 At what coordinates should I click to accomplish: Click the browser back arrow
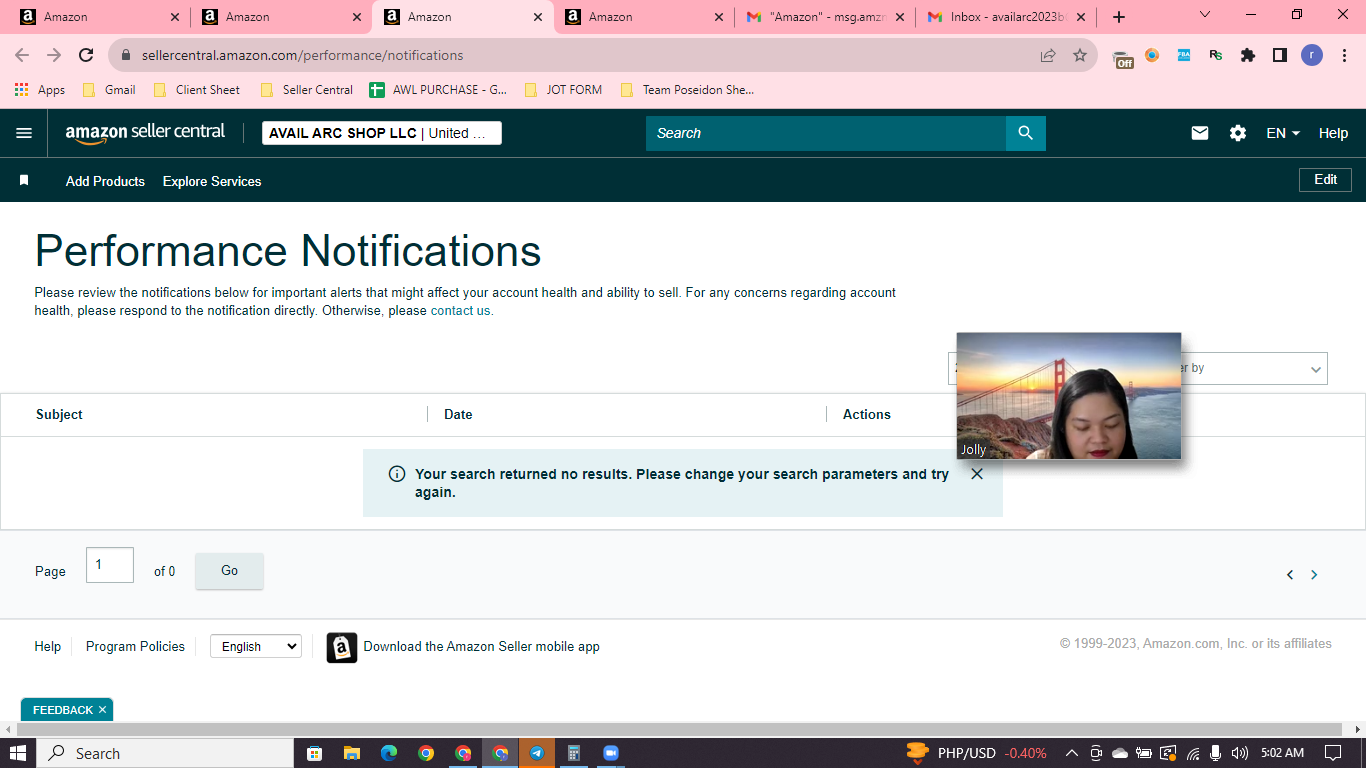pos(22,55)
